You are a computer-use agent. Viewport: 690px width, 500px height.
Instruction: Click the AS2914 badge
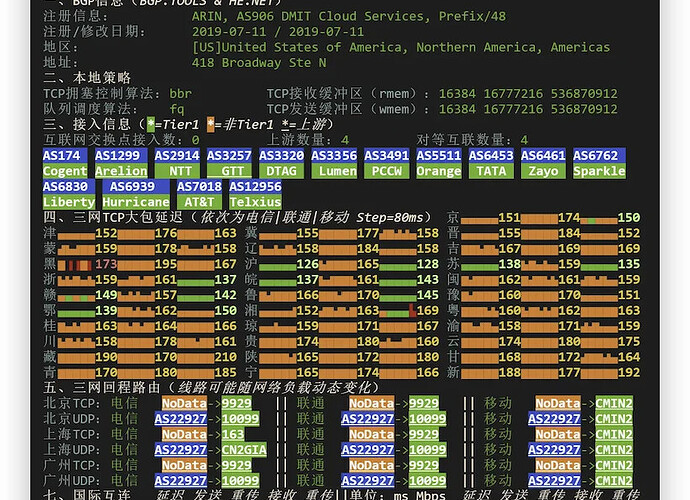click(177, 155)
